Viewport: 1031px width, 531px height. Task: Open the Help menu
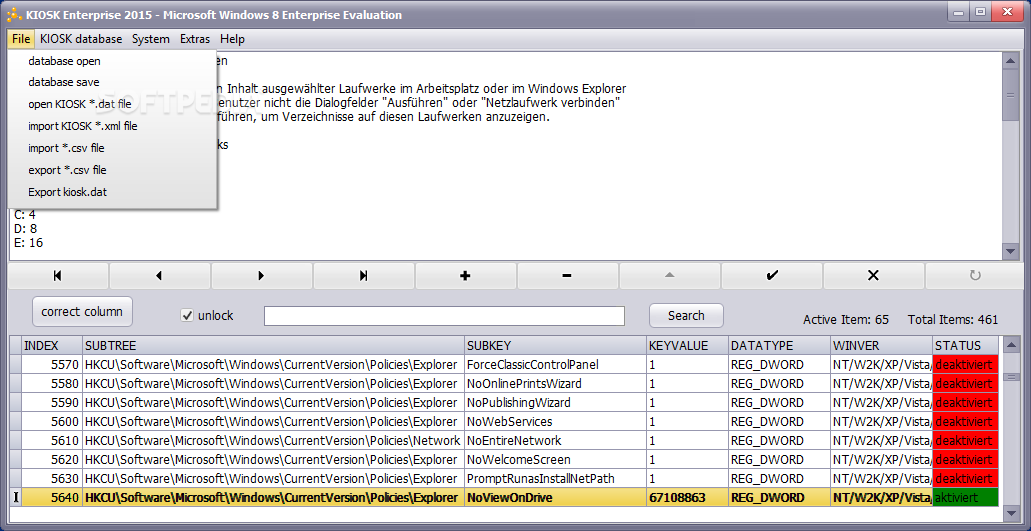[232, 39]
